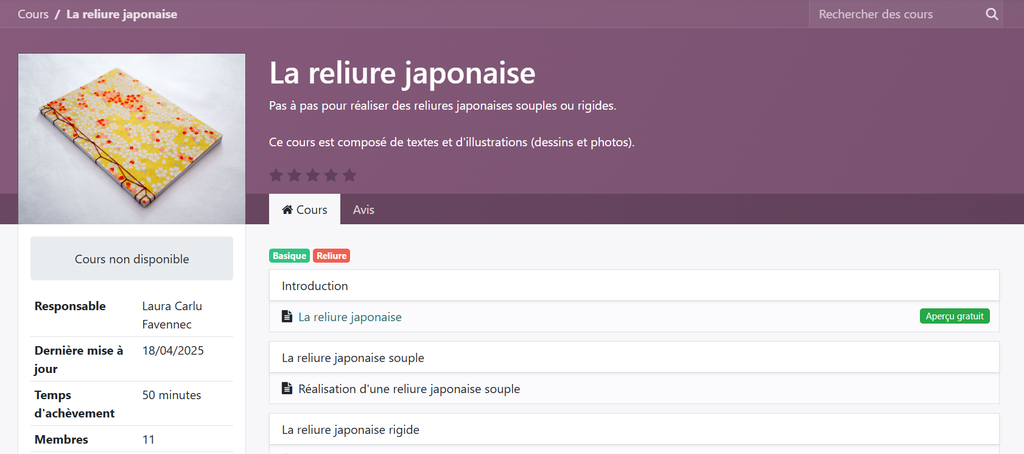
Task: Click the second rating star
Action: (x=295, y=175)
